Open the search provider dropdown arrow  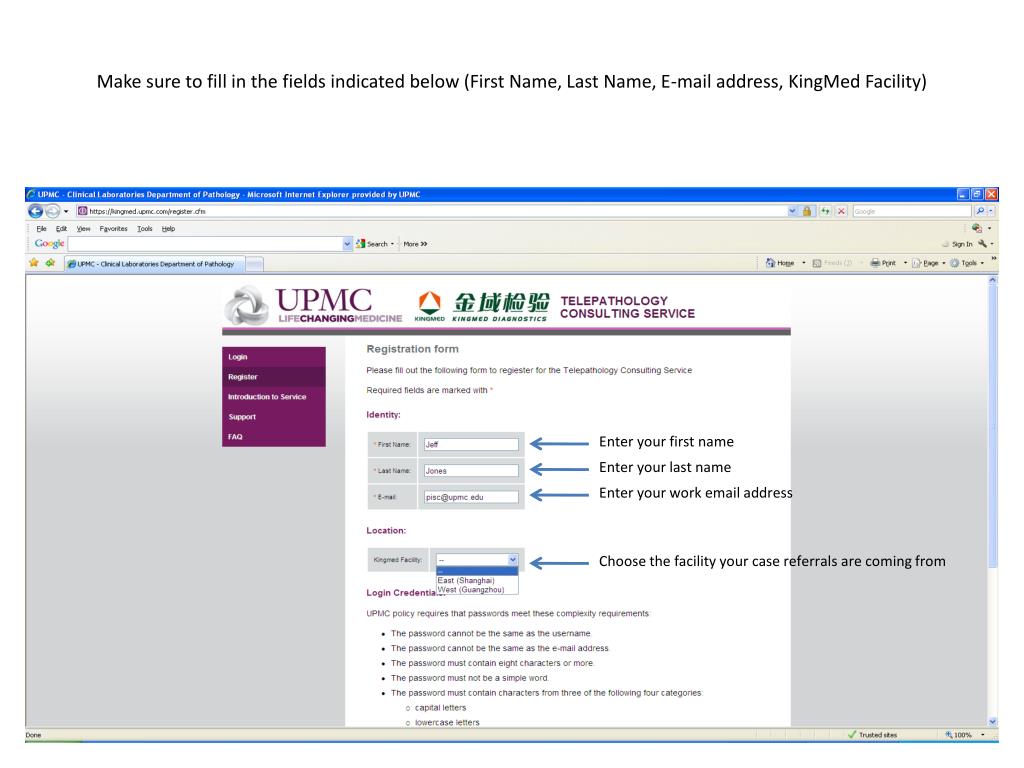click(991, 211)
